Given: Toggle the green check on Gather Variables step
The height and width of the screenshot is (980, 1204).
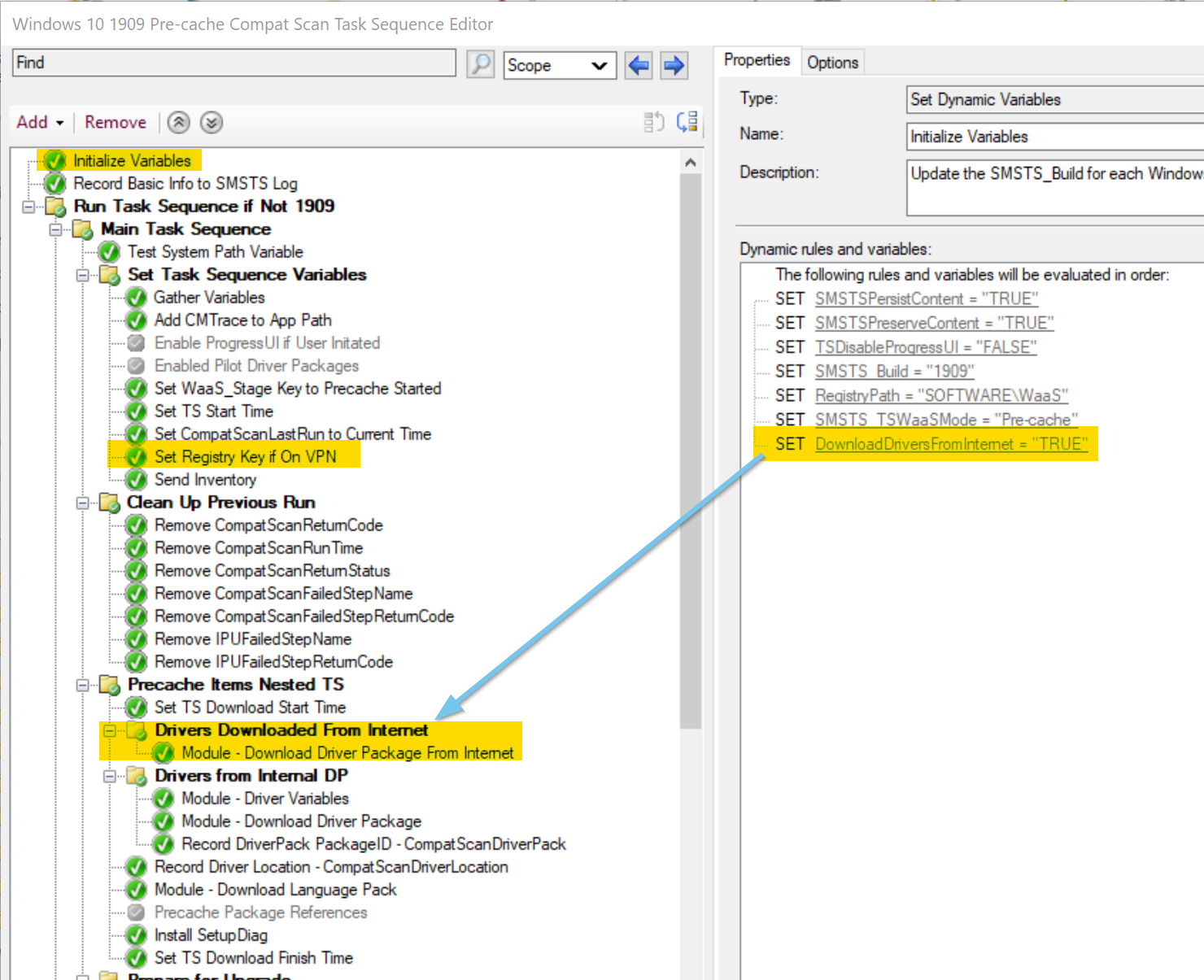Looking at the screenshot, I should pyautogui.click(x=136, y=298).
